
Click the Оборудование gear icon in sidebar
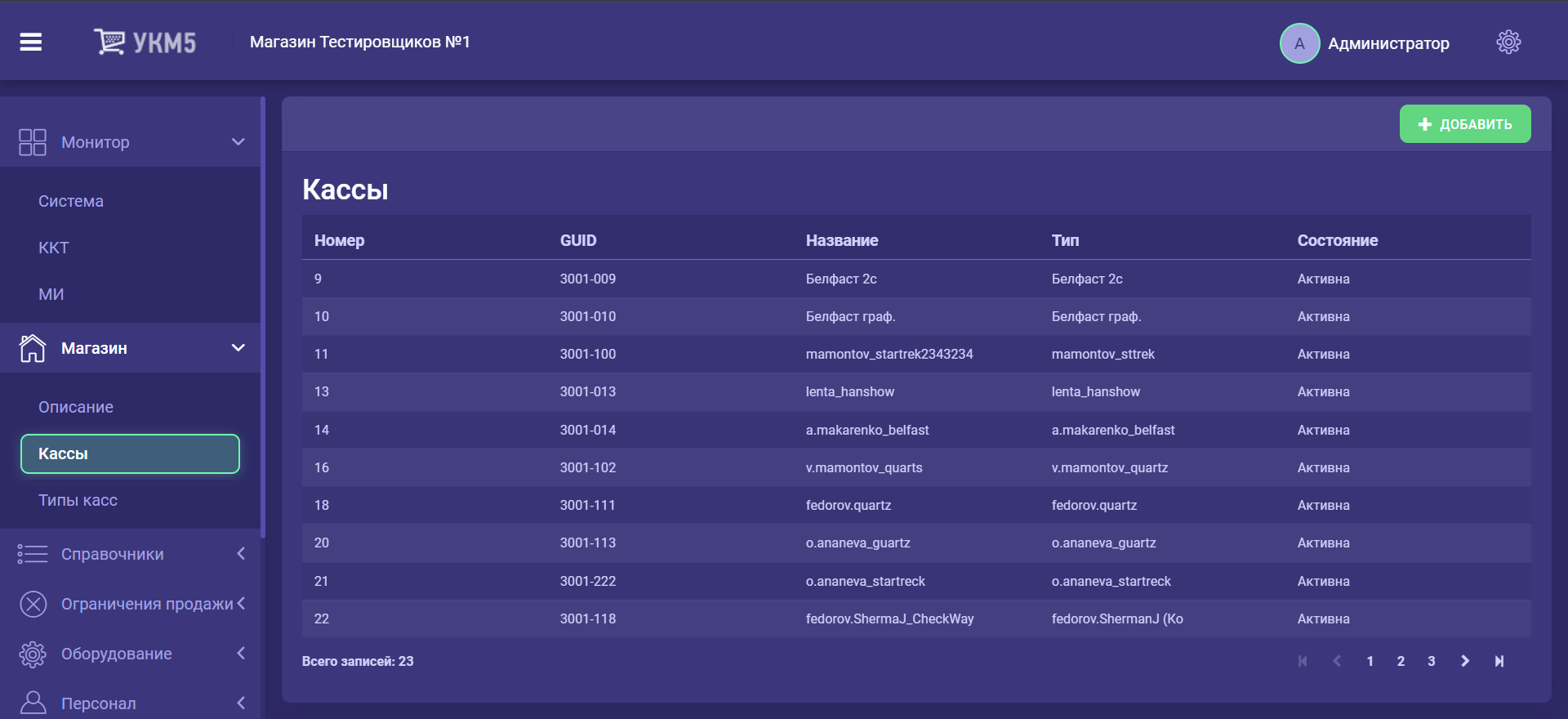(x=33, y=654)
